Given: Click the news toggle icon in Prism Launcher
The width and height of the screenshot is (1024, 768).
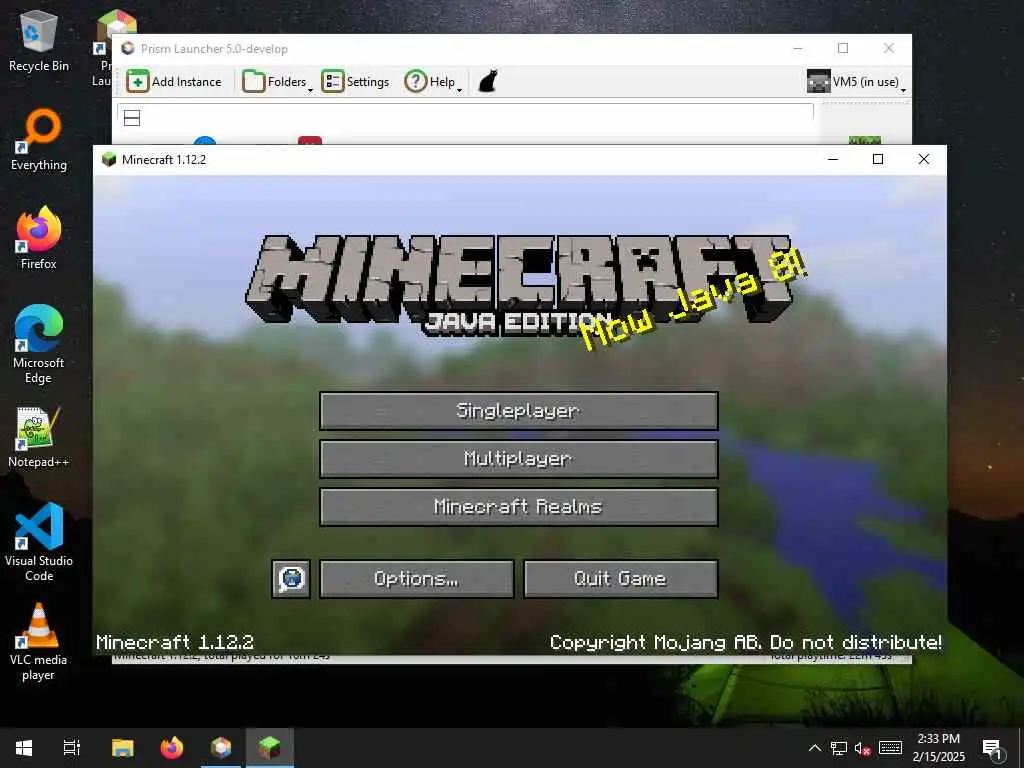Looking at the screenshot, I should (x=132, y=118).
